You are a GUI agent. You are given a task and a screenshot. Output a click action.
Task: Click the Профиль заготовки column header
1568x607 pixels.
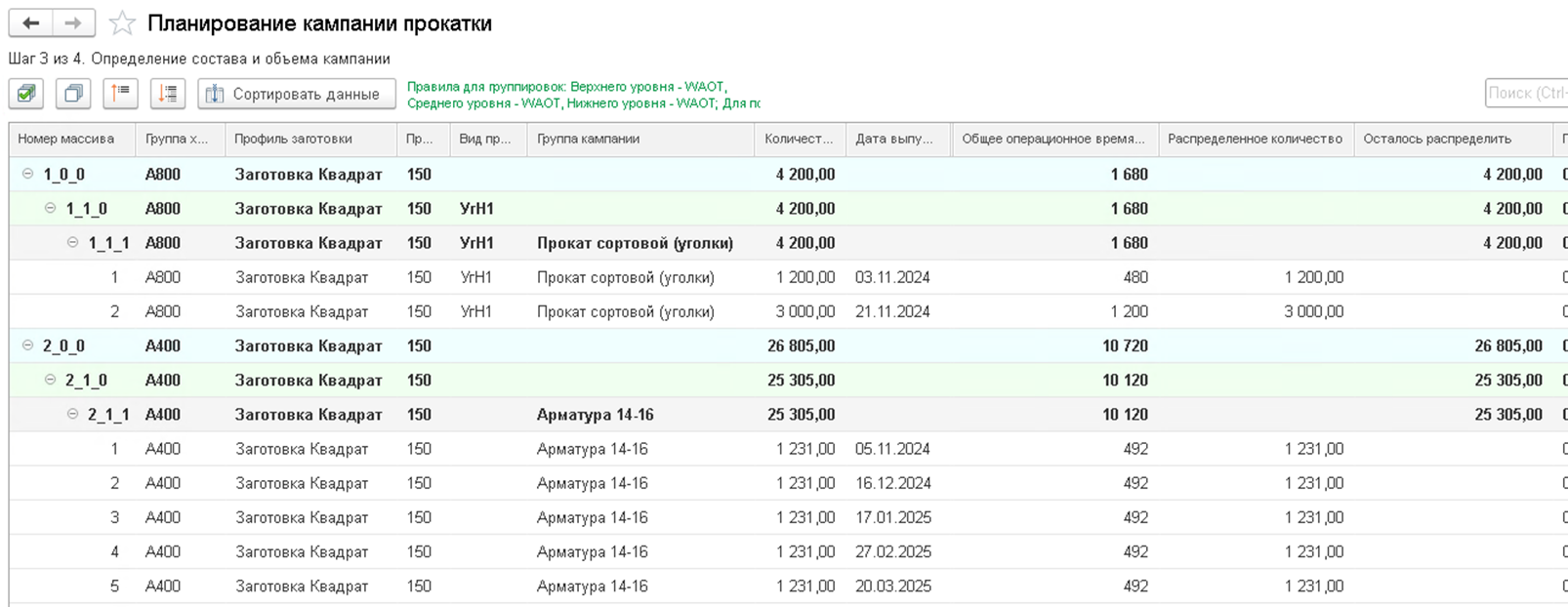point(310,139)
